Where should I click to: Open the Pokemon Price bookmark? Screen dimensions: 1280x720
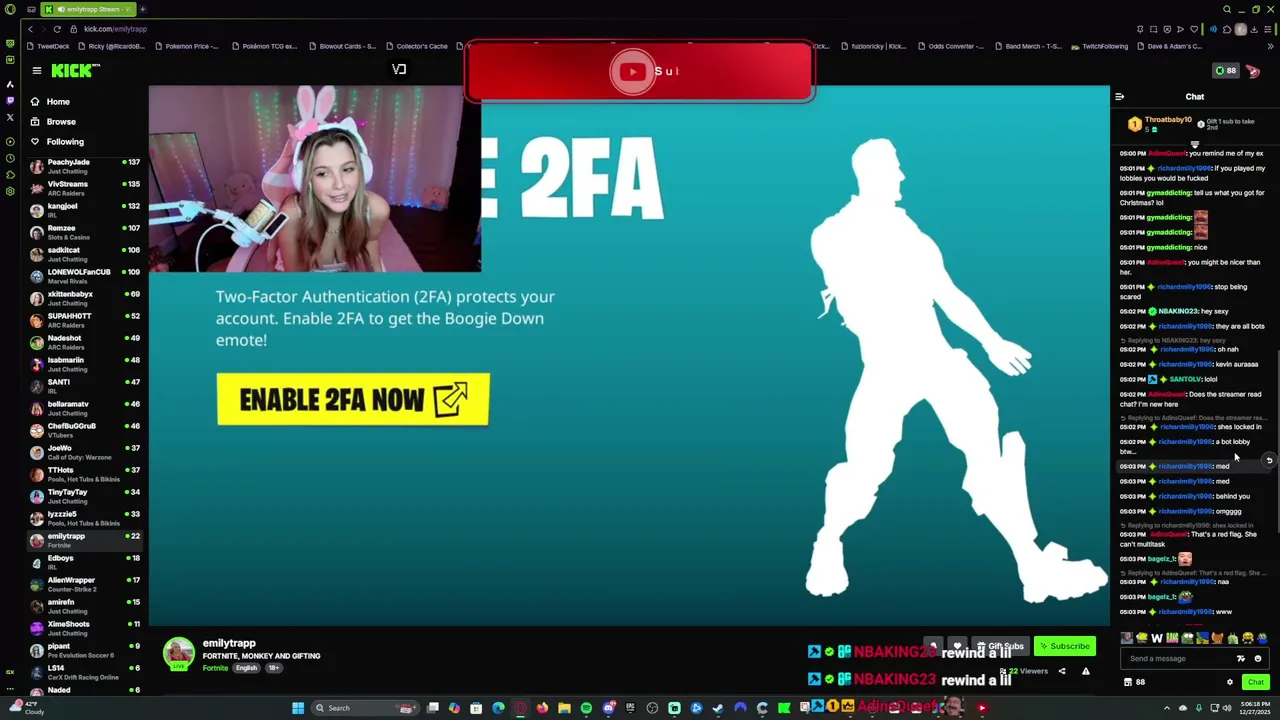tap(186, 46)
